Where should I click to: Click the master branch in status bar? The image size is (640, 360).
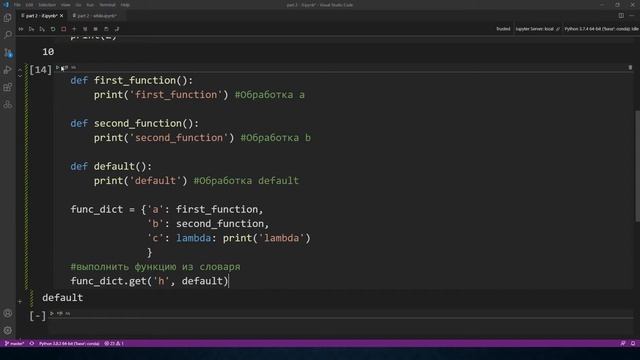click(x=14, y=344)
